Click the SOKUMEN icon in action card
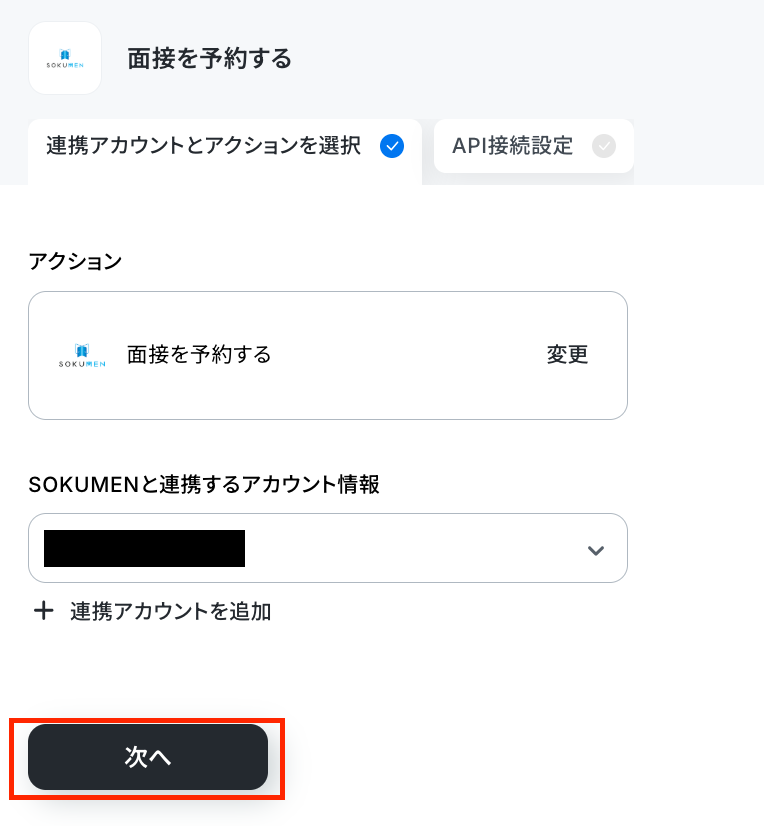The image size is (764, 826). (82, 356)
